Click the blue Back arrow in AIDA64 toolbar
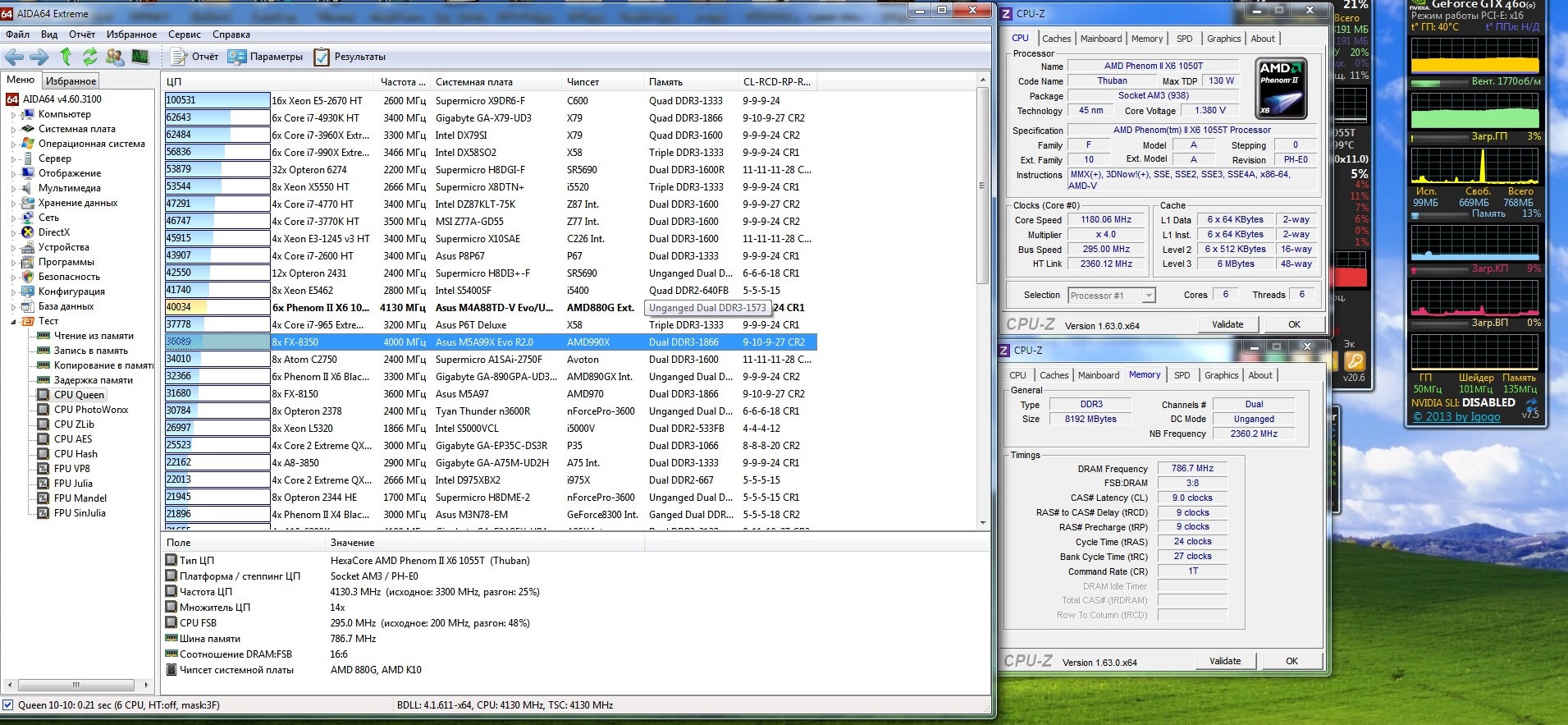The width and height of the screenshot is (1568, 725). tap(14, 57)
